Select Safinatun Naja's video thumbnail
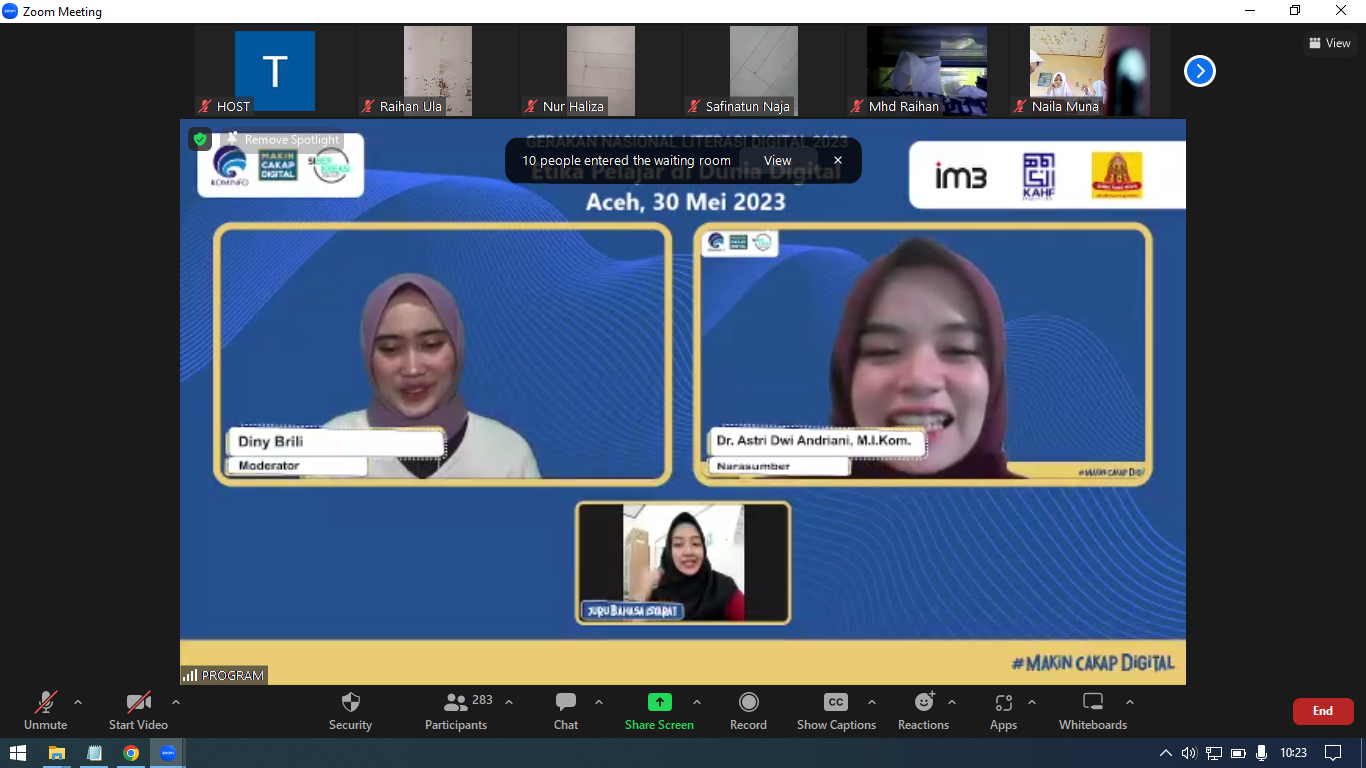 (x=764, y=71)
